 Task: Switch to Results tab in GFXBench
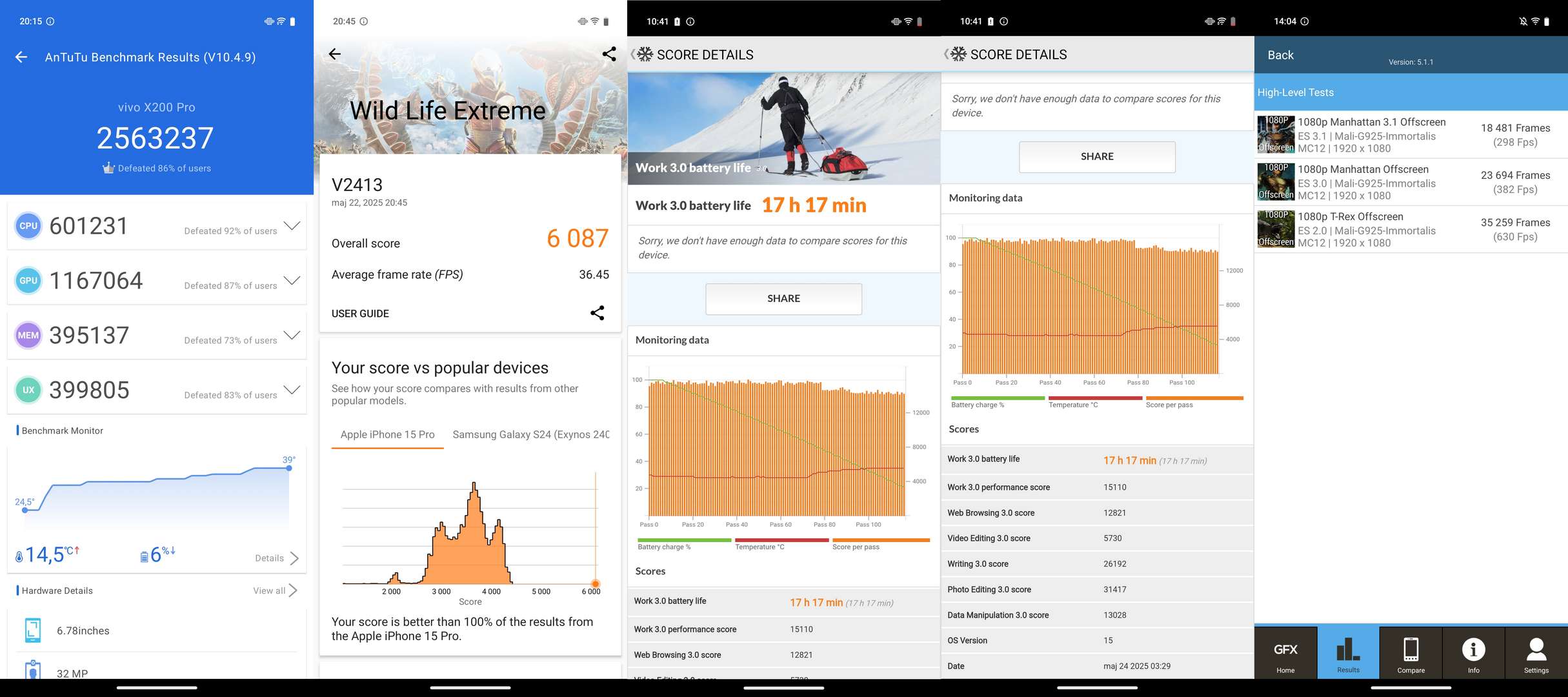[x=1348, y=653]
